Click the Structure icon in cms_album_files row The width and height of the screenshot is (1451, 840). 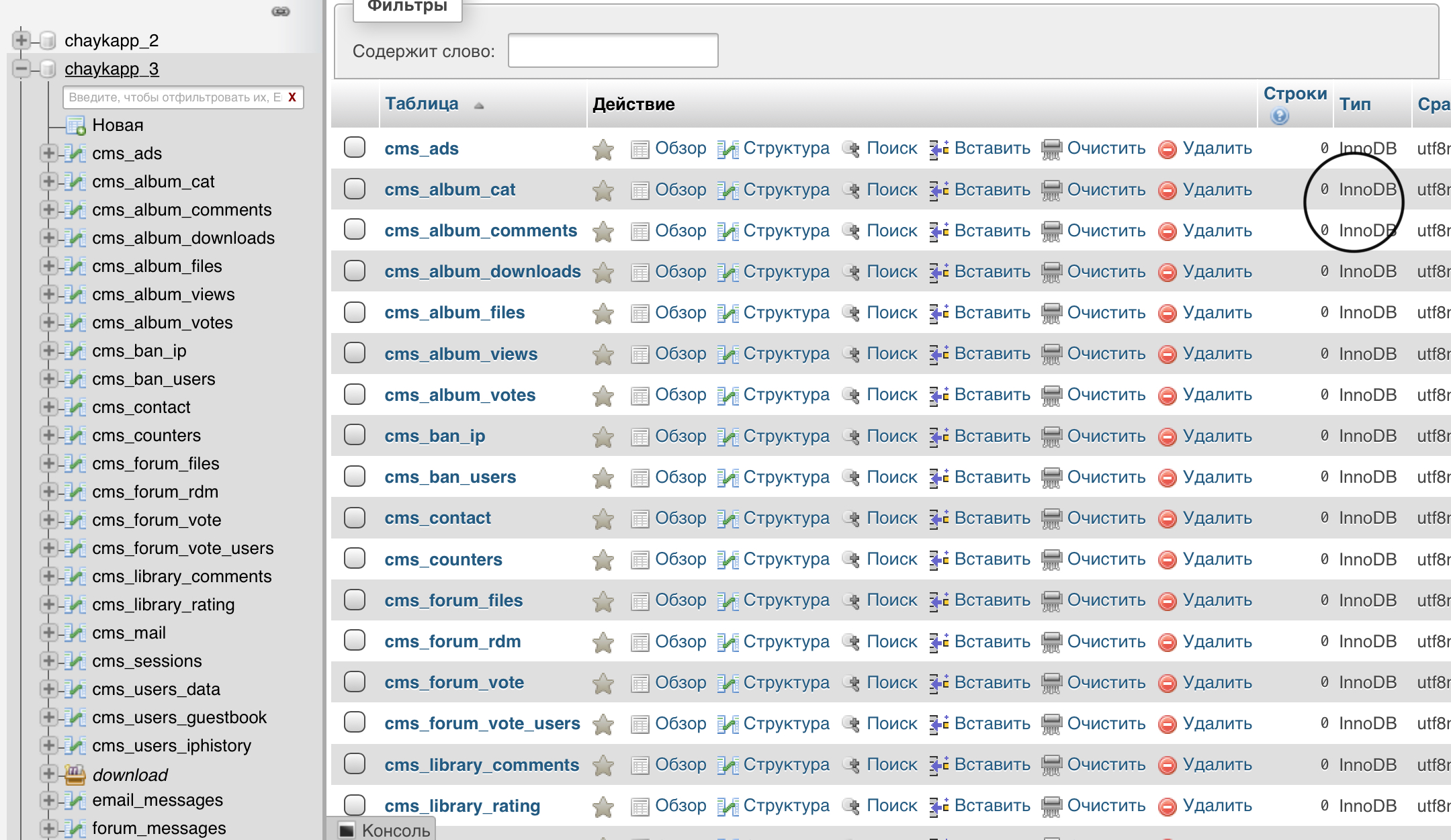click(728, 314)
